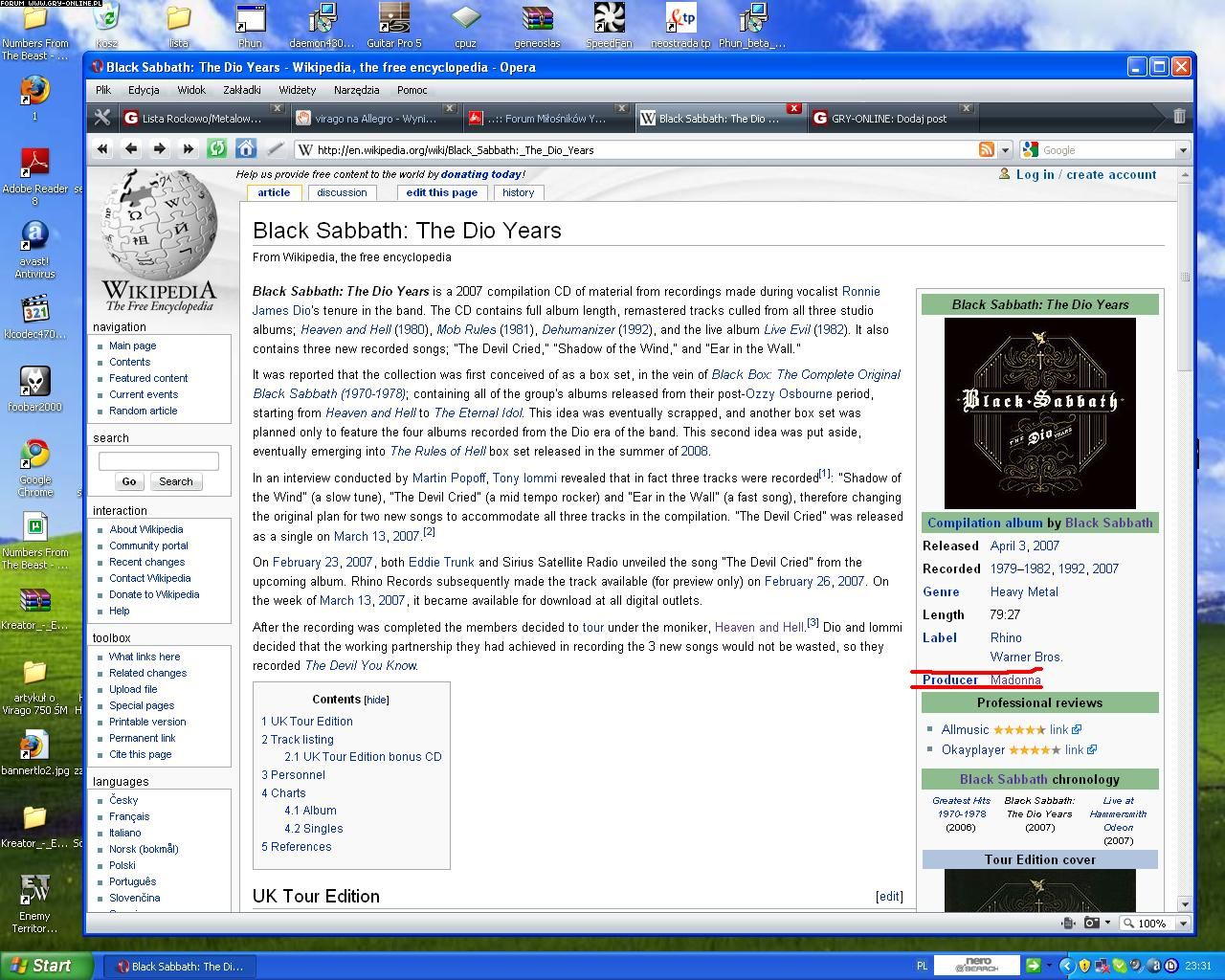Go back one page

click(x=131, y=149)
